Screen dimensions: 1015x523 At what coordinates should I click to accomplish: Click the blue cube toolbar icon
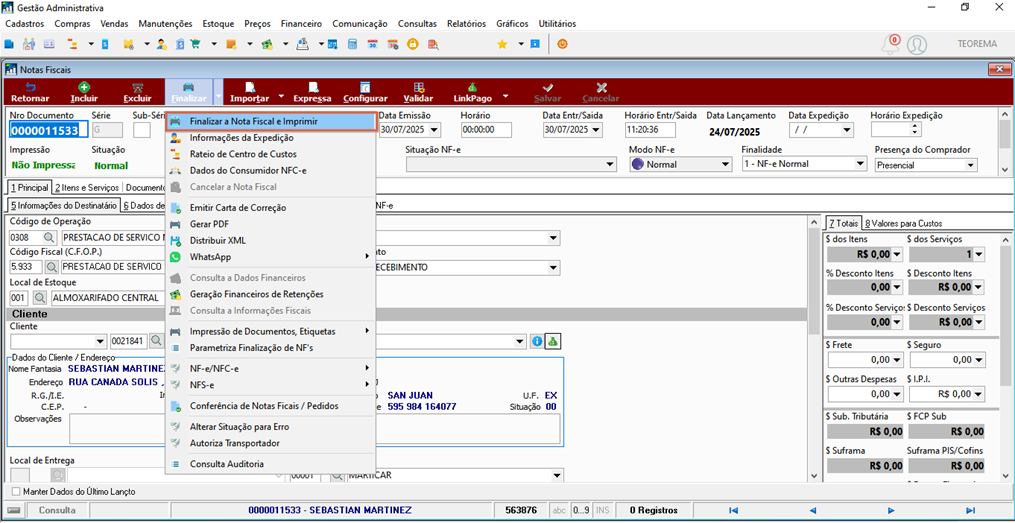(8, 44)
